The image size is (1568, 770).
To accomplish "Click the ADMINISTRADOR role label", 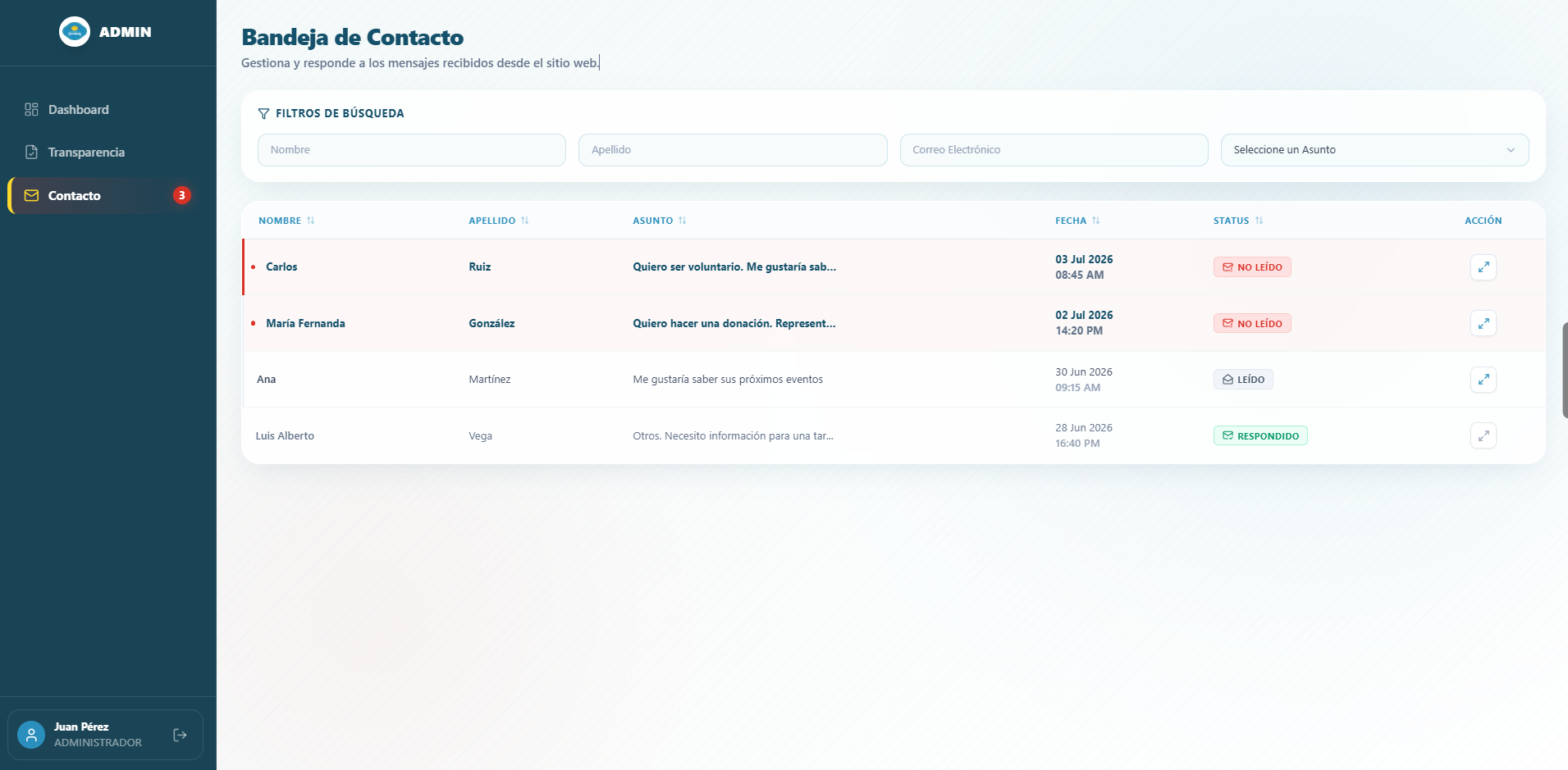I will [x=98, y=743].
